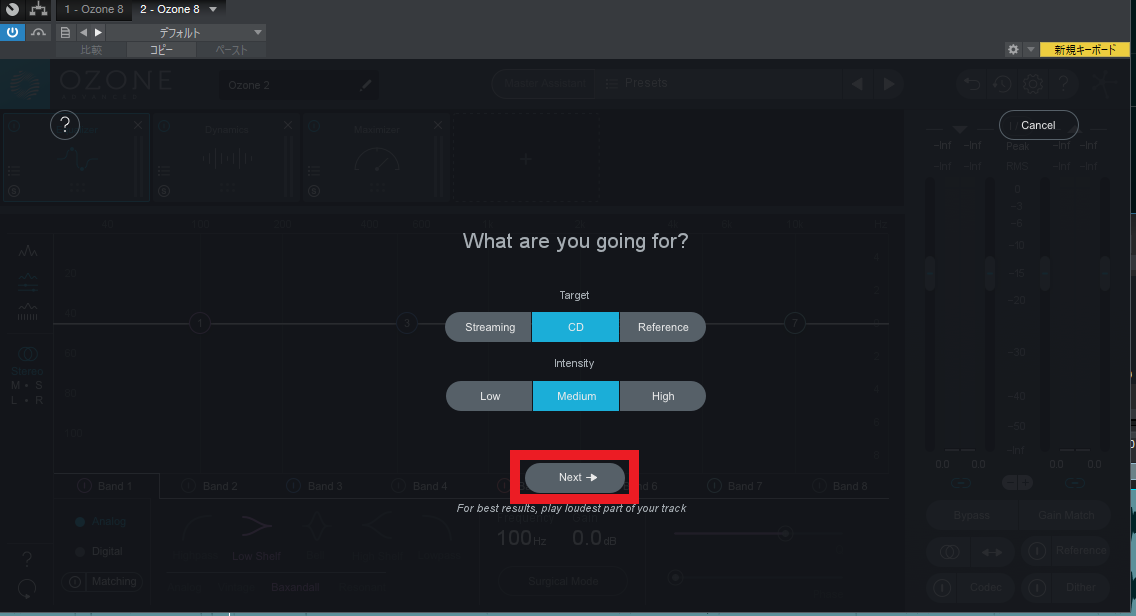Image resolution: width=1136 pixels, height=616 pixels.
Task: Solo the Maximizer module S icon
Action: pyautogui.click(x=314, y=191)
